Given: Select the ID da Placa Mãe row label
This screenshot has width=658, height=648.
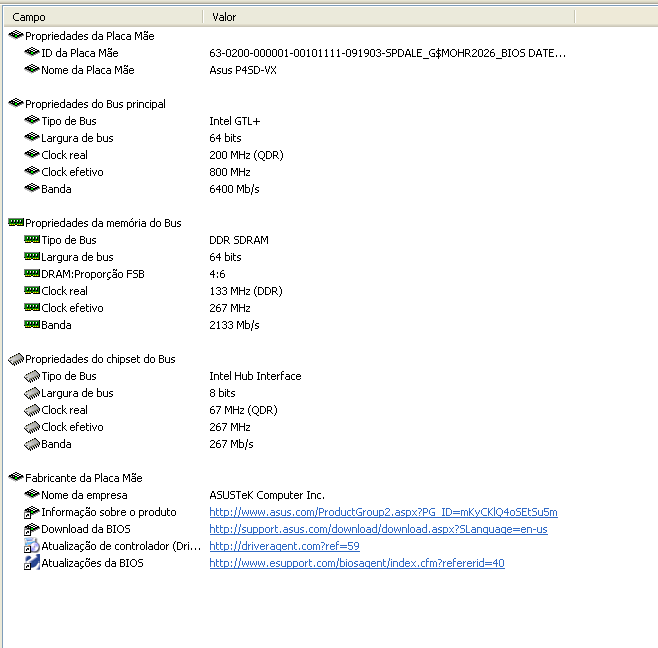Looking at the screenshot, I should click(80, 53).
